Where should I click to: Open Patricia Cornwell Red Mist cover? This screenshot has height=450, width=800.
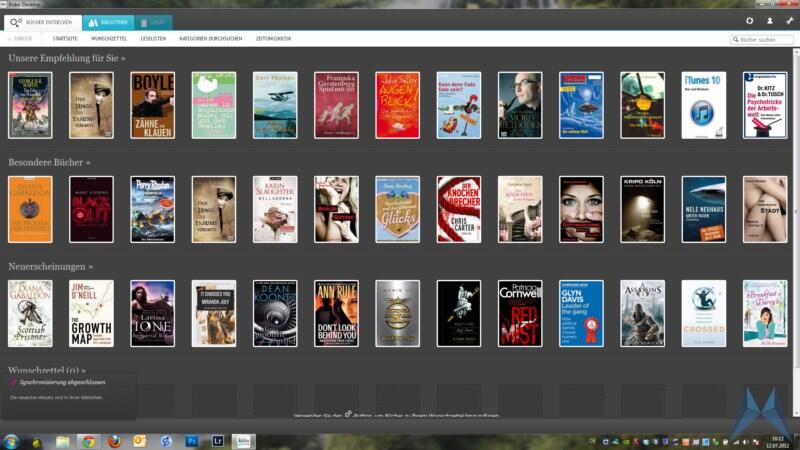(520, 313)
